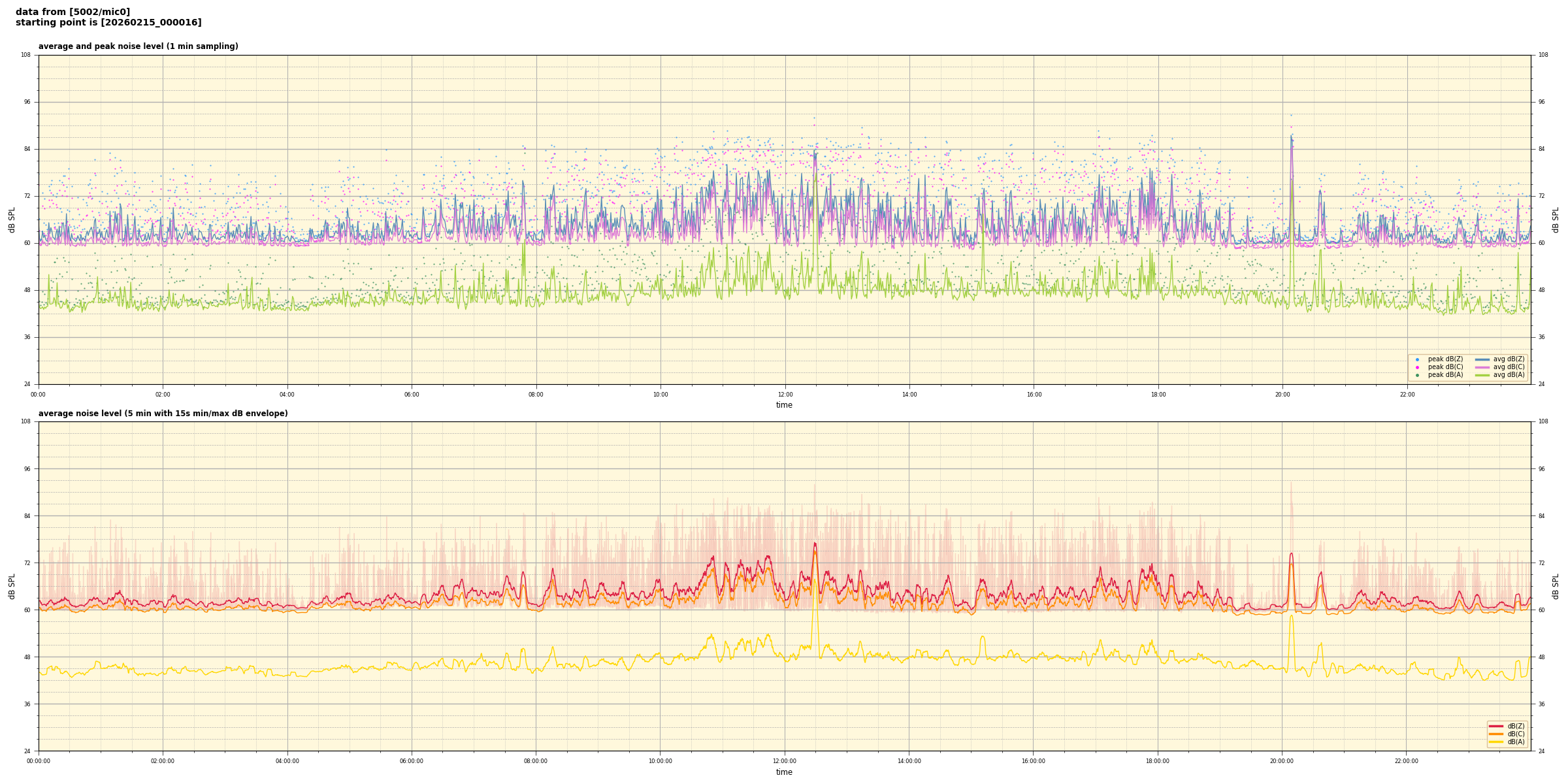1568x784 pixels.
Task: Click the 12:00 tick on the top chart
Action: 785,395
